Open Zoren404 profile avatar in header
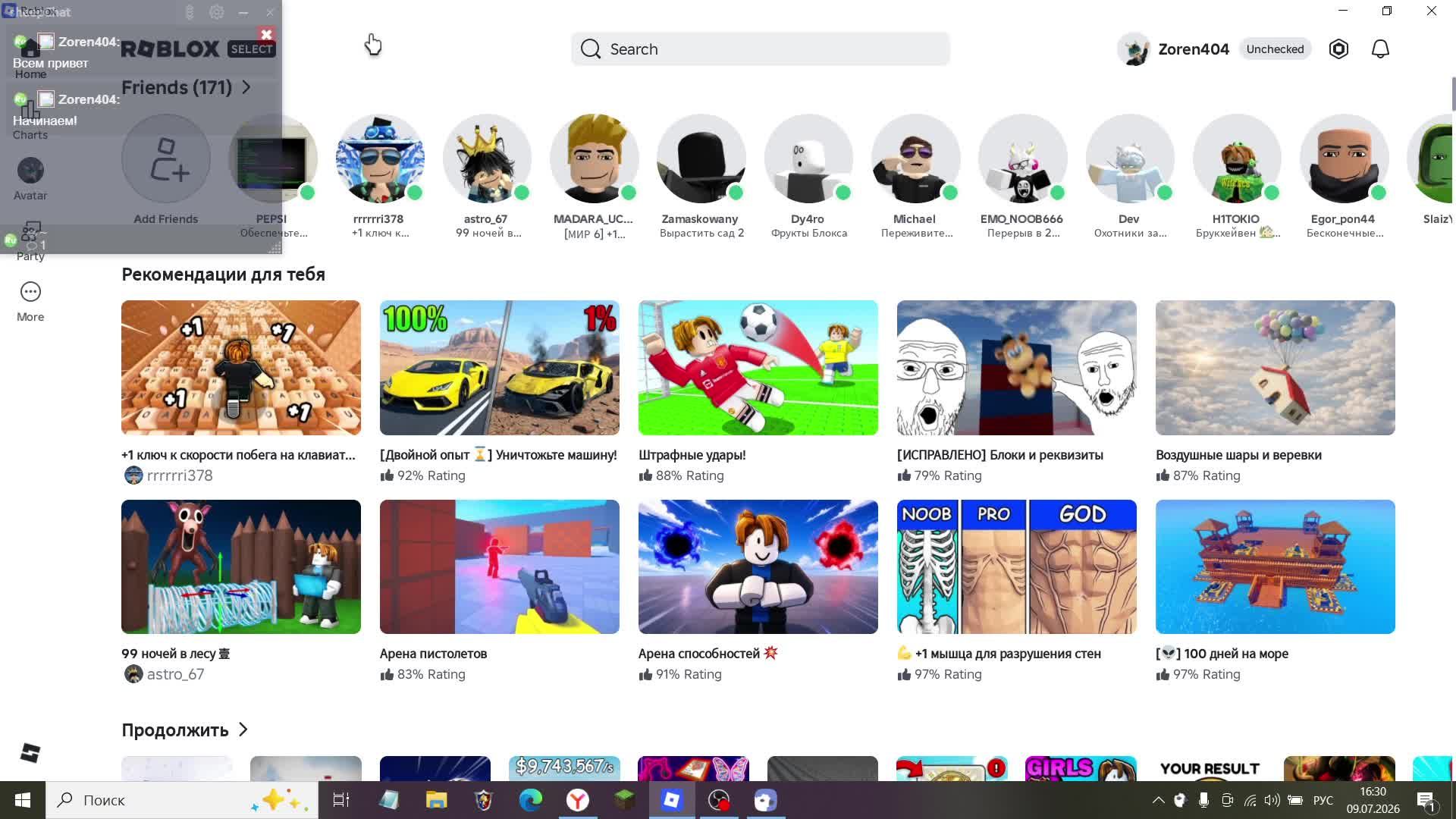Screen dimensions: 1456x819 [1134, 49]
